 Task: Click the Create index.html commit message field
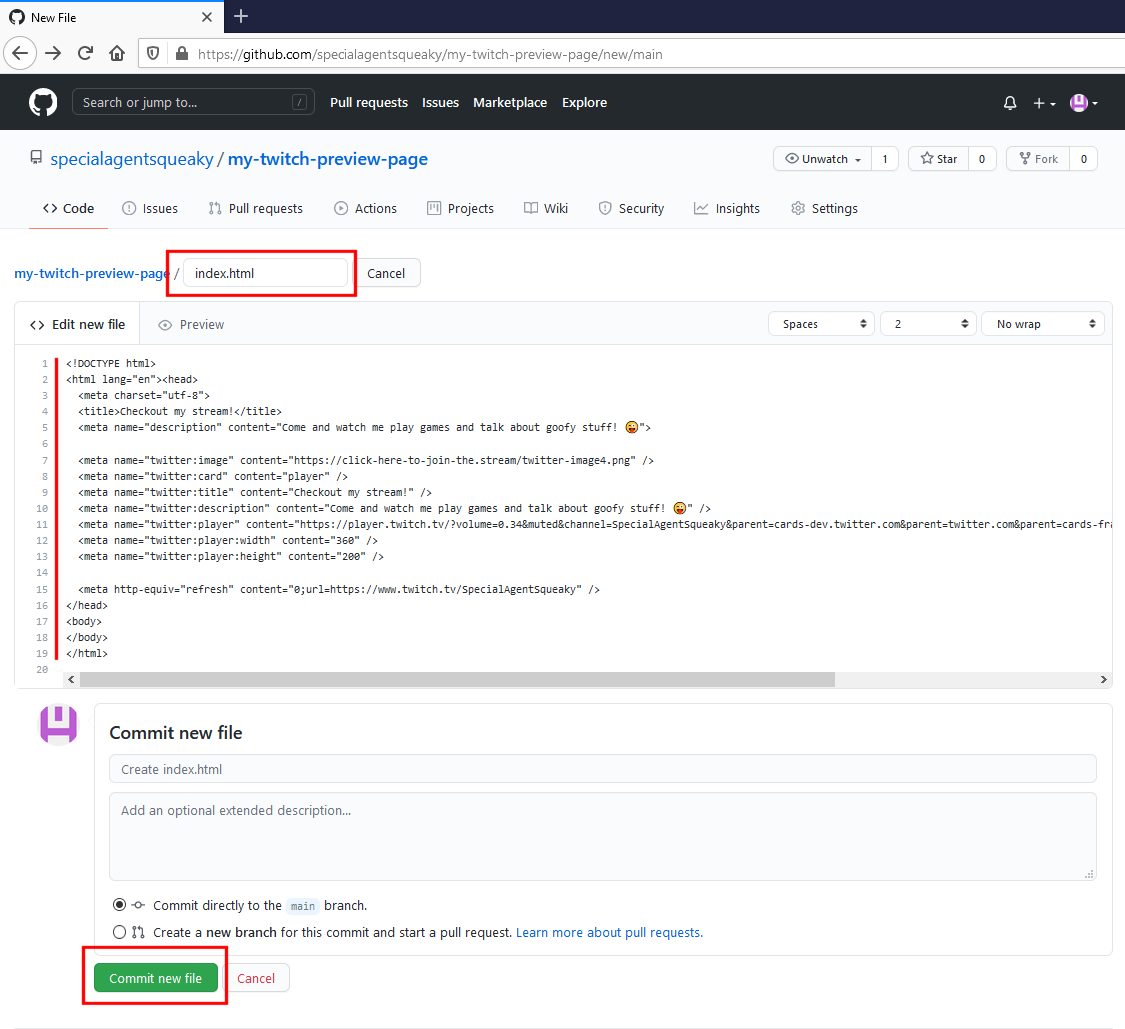pyautogui.click(x=600, y=768)
